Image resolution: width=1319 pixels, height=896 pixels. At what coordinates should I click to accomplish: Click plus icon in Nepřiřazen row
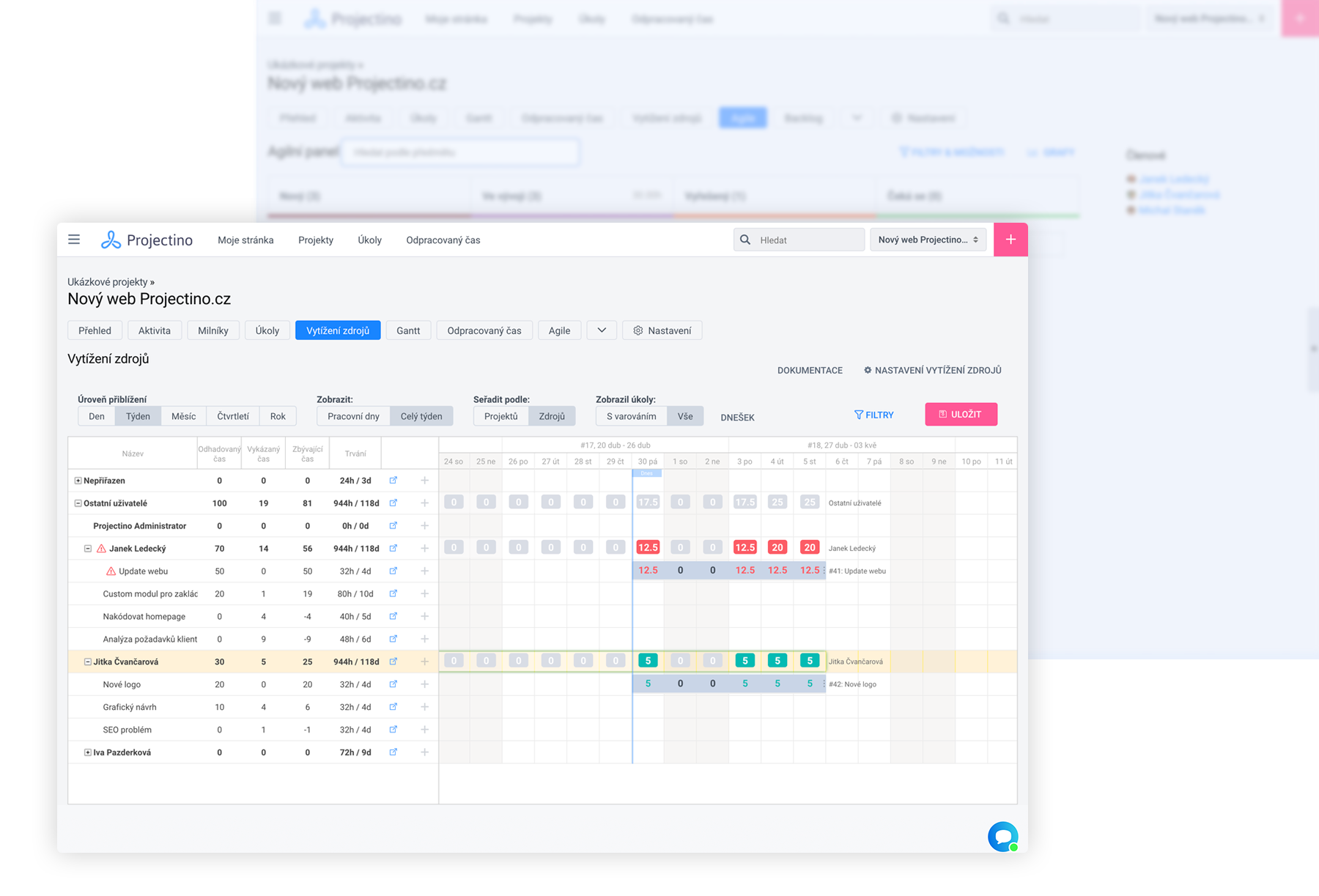pos(424,481)
